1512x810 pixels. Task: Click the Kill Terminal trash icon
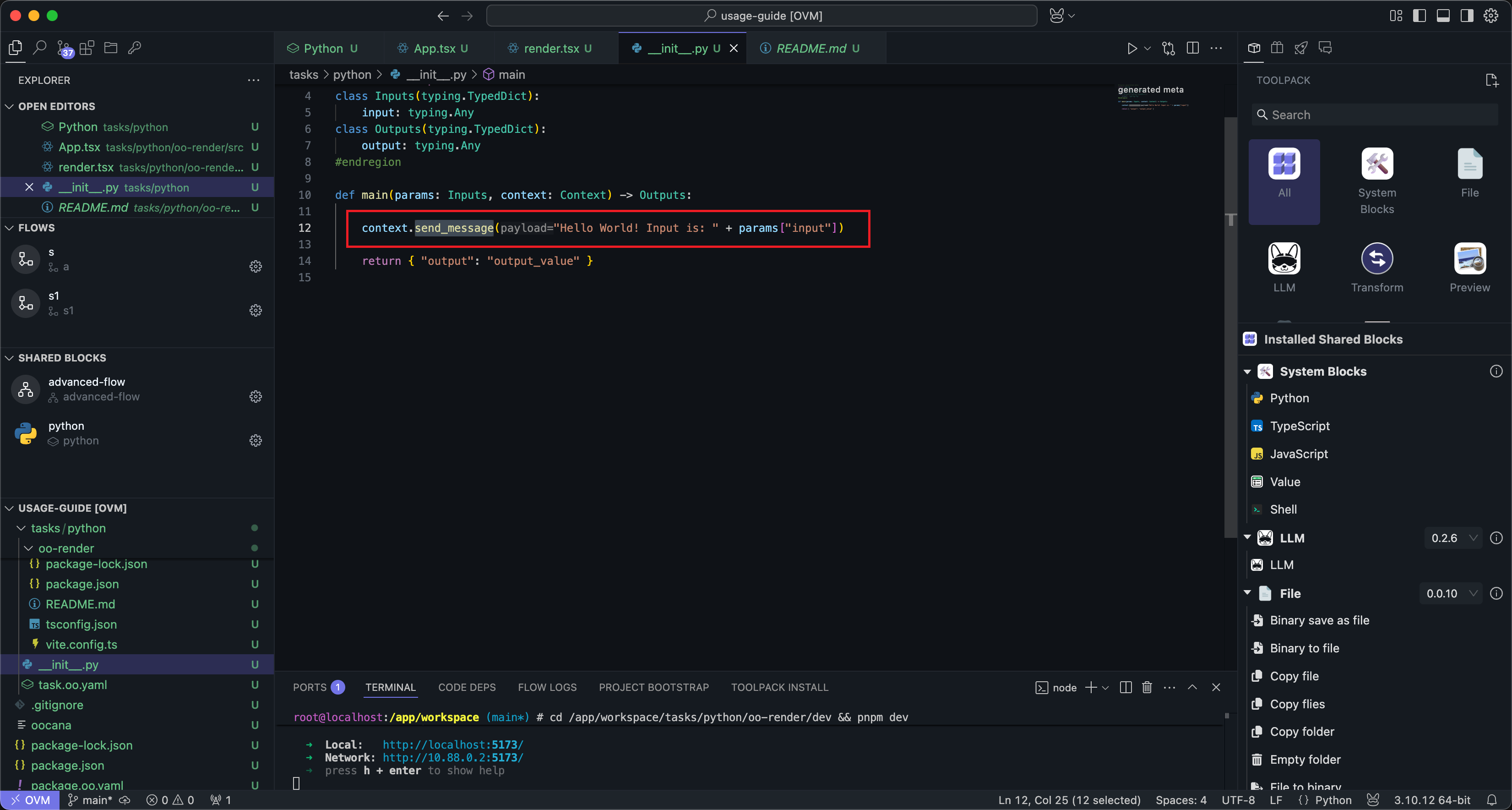tap(1147, 687)
